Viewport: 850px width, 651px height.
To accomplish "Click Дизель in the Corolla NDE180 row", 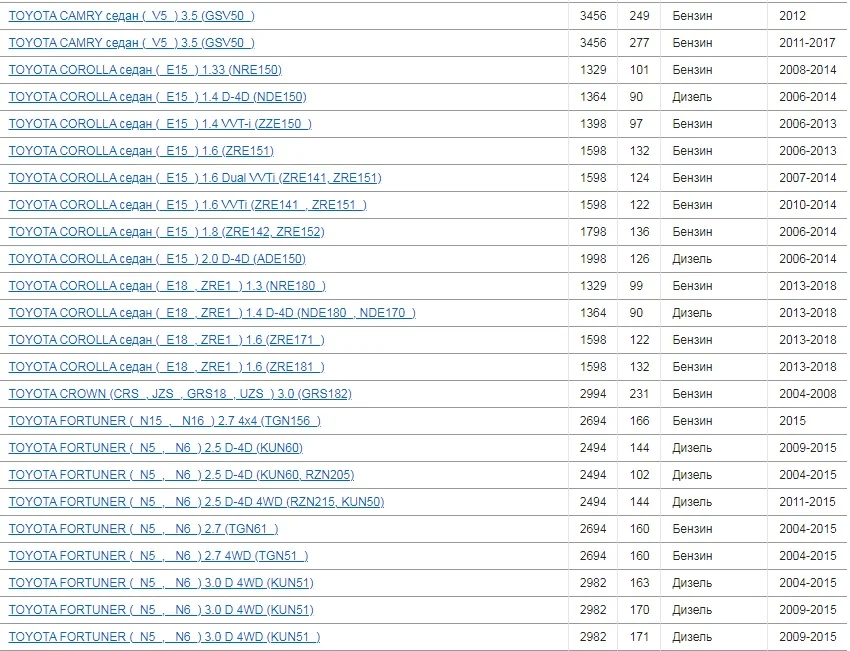I will pos(692,313).
